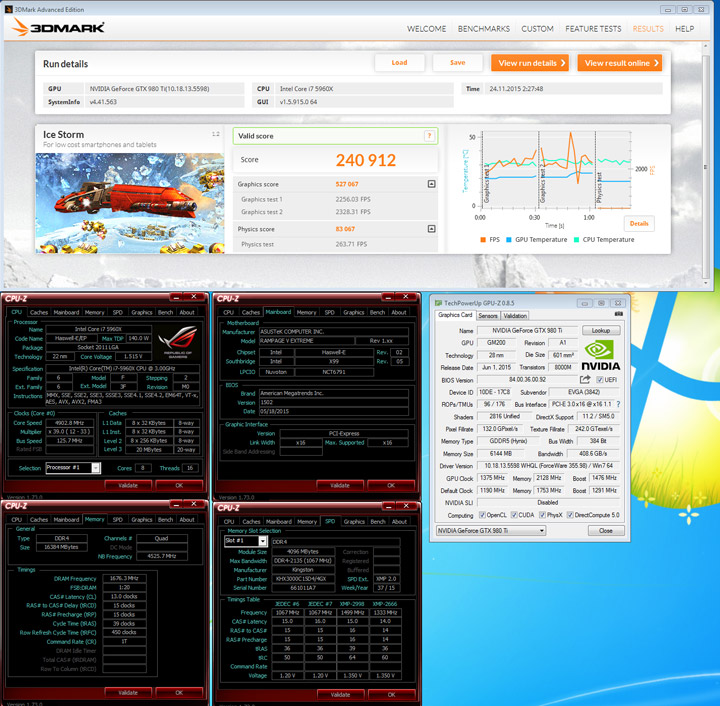
Task: Click the Lookup button in GPU-Z
Action: [601, 331]
